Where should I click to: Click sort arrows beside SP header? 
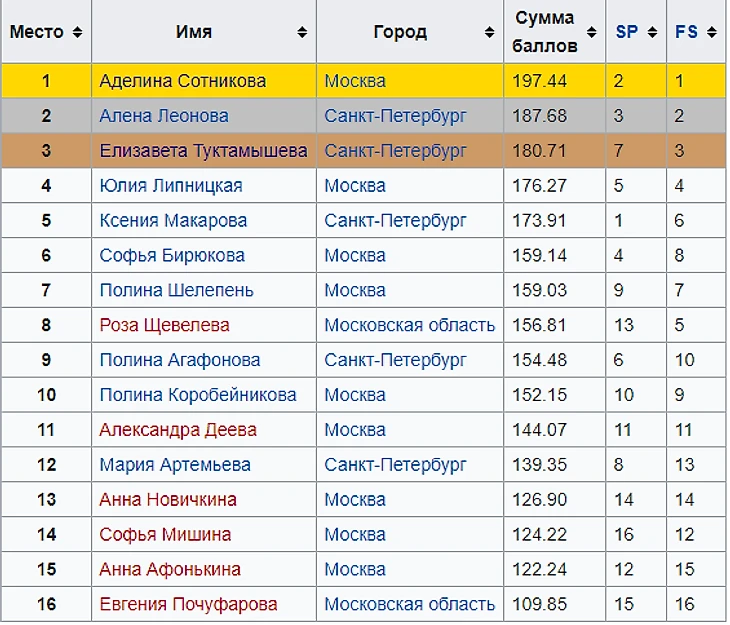pos(653,32)
